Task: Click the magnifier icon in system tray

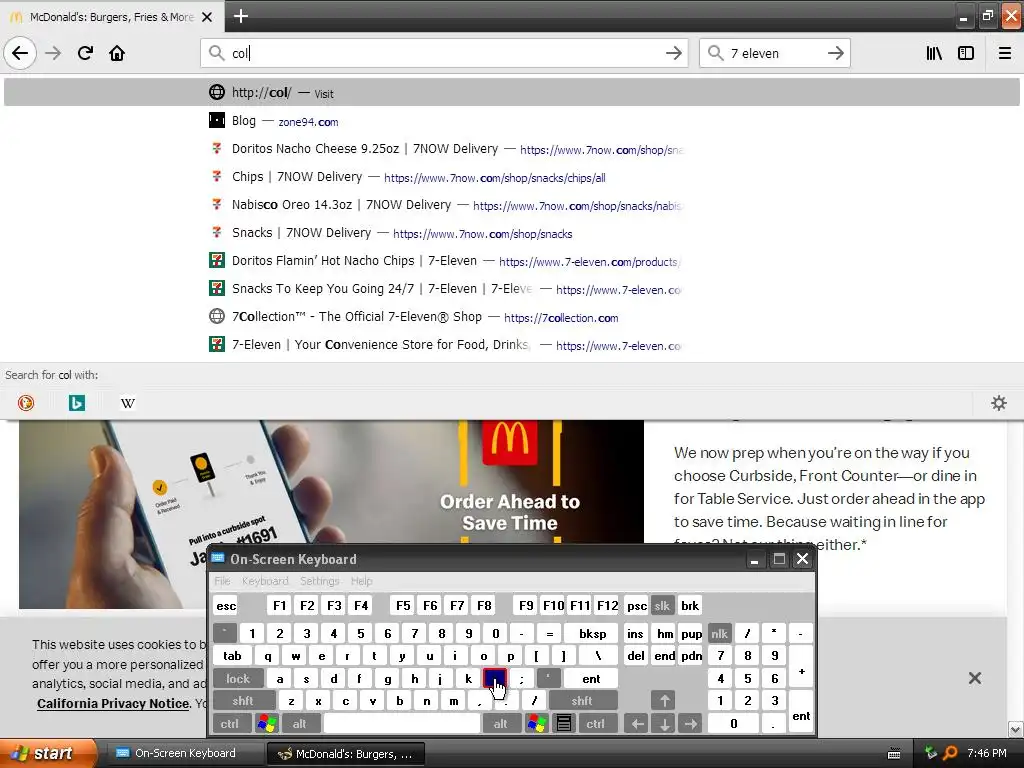Action: pos(950,753)
